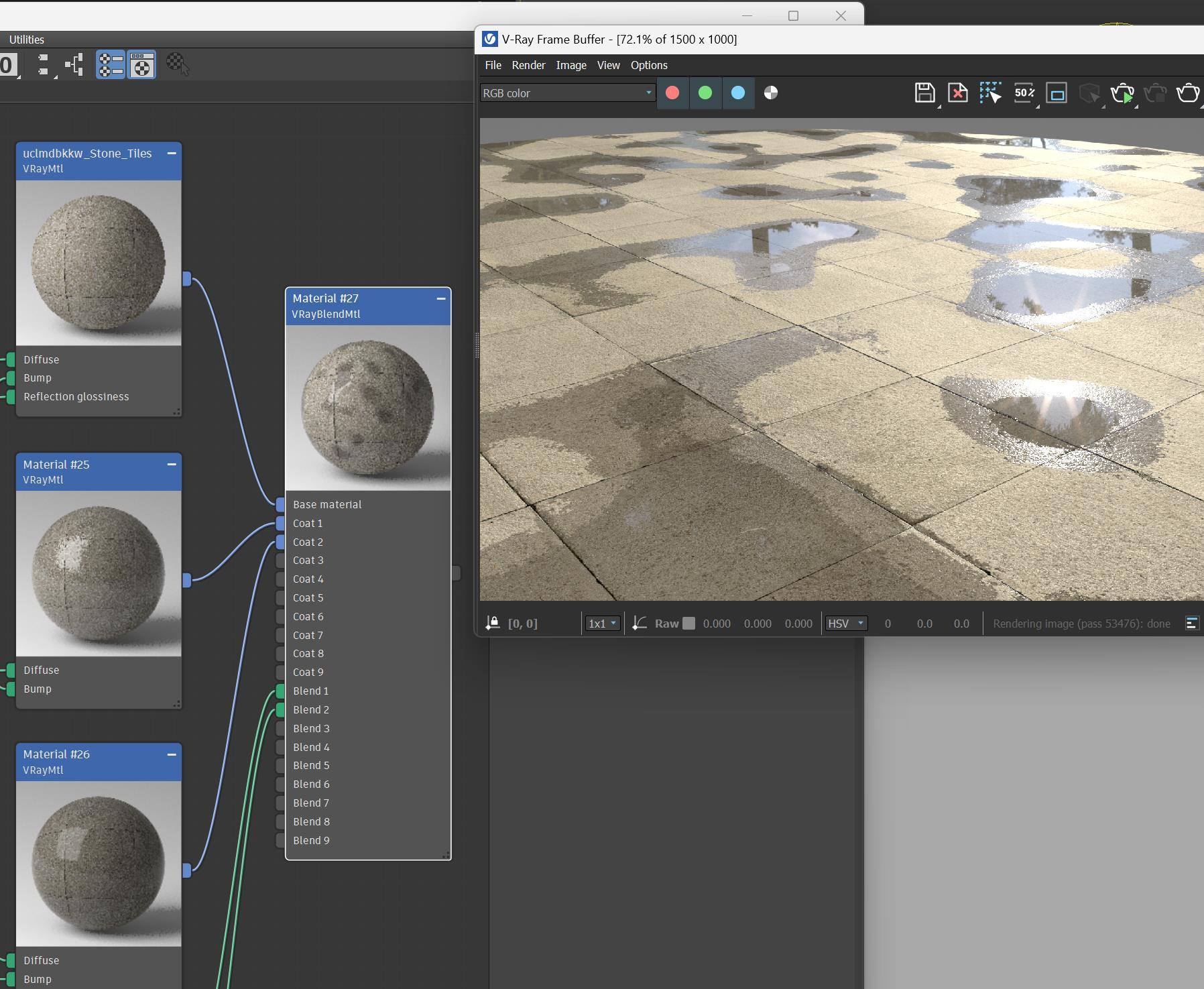Image resolution: width=1204 pixels, height=989 pixels.
Task: Click the Blend 1 green input socket
Action: pos(280,691)
